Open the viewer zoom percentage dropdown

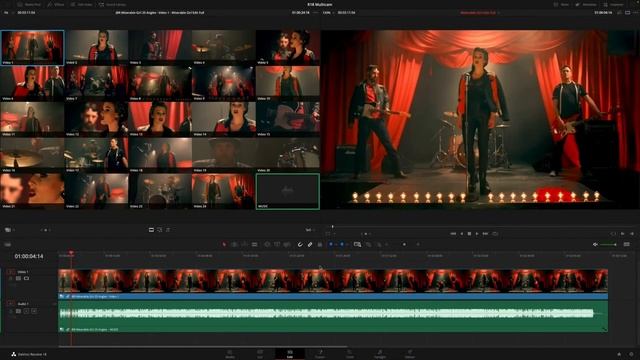coord(327,13)
